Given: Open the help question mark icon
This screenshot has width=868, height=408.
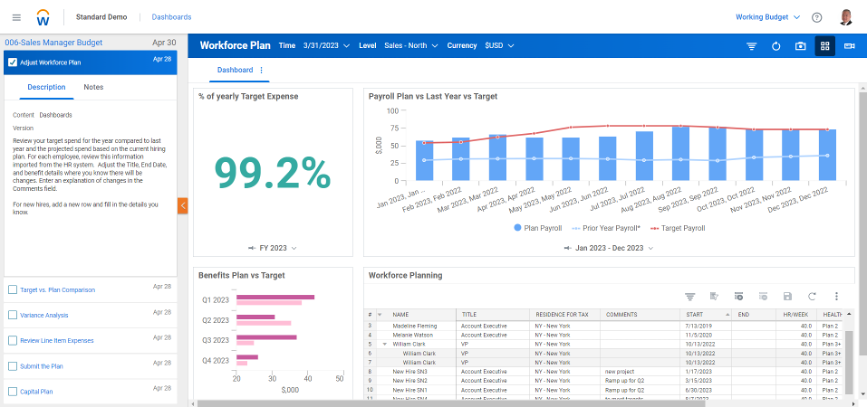Looking at the screenshot, I should click(x=817, y=17).
